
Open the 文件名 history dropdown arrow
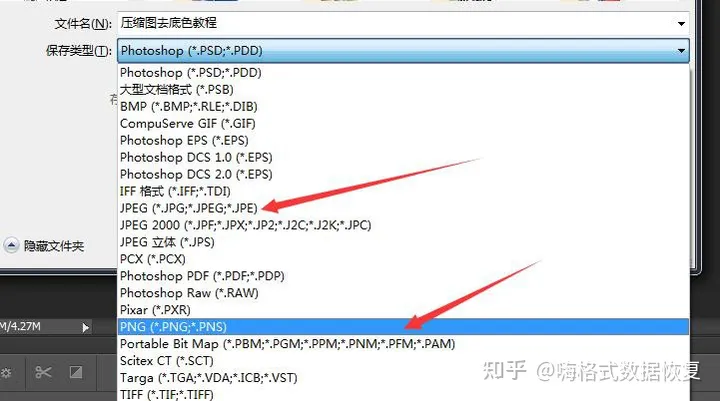coord(681,23)
